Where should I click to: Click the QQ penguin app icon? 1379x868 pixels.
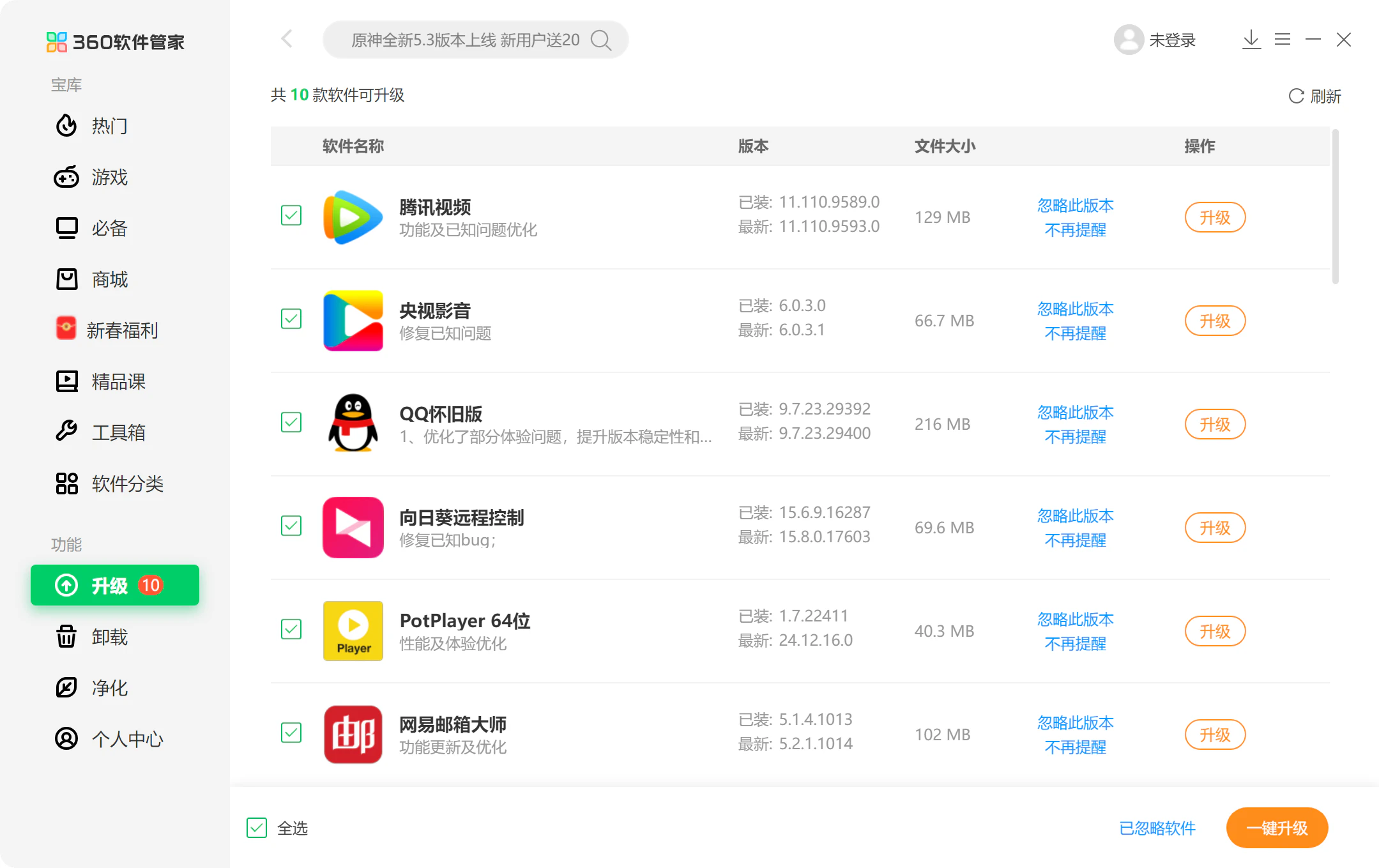(353, 423)
